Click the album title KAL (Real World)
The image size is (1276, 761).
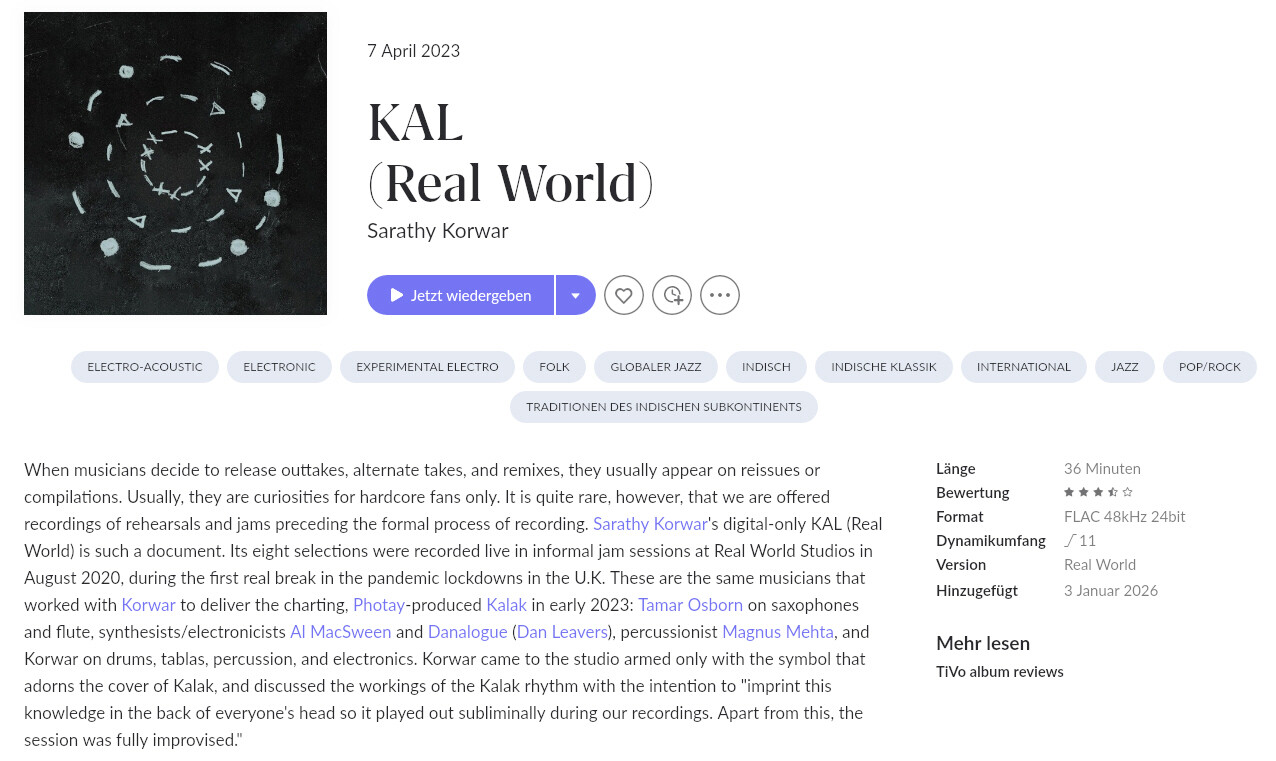click(511, 152)
